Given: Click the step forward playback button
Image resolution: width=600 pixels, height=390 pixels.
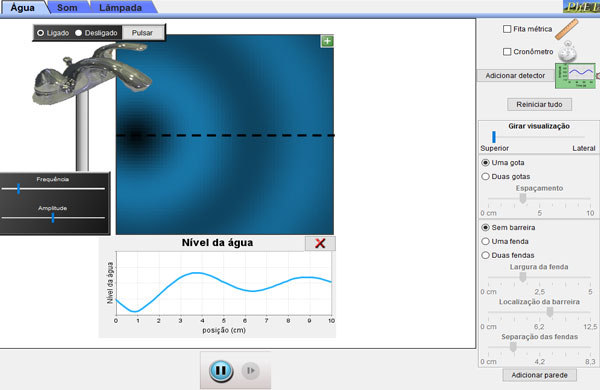Looking at the screenshot, I should coord(251,370).
